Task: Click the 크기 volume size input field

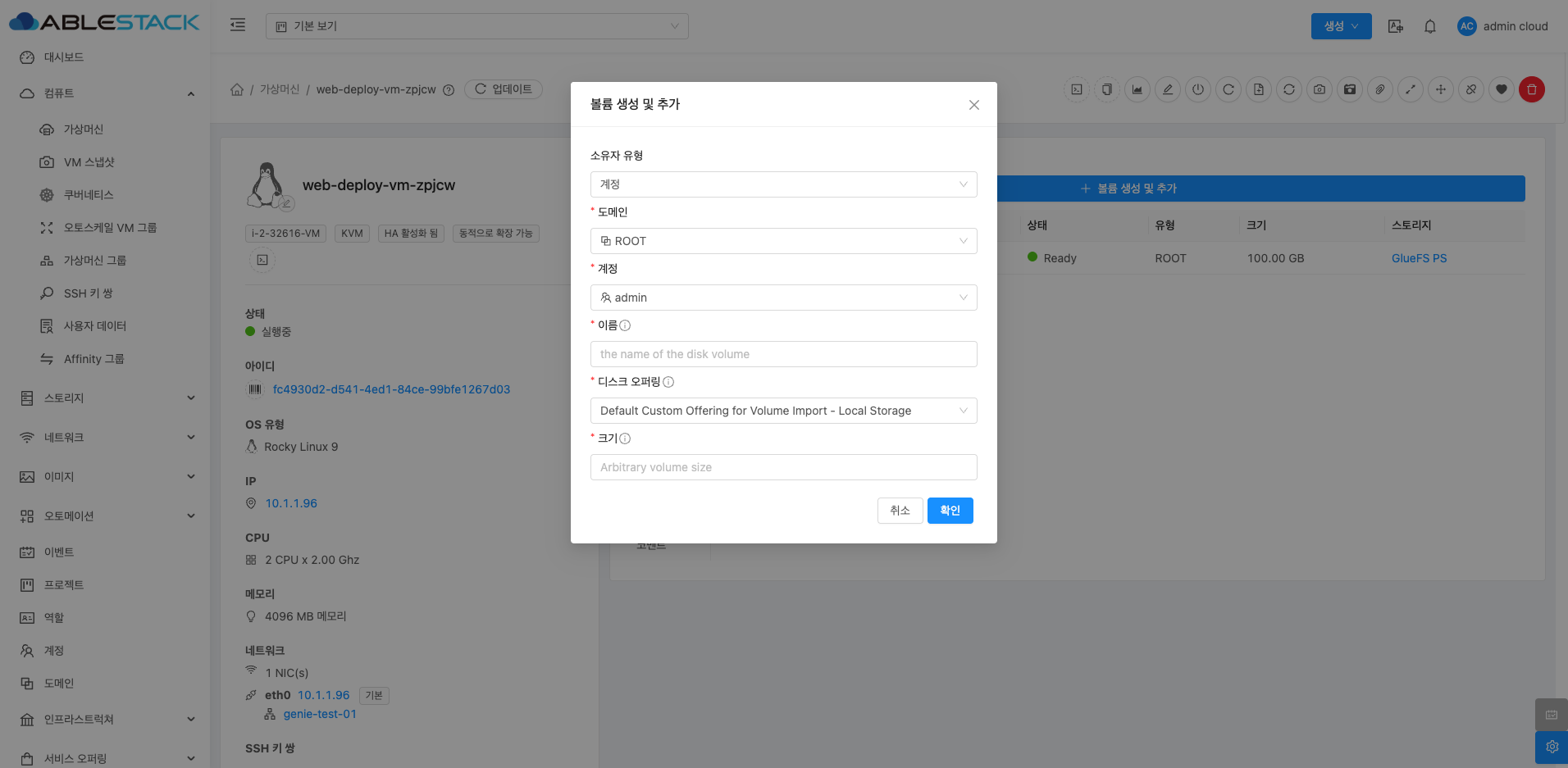Action: tap(783, 467)
